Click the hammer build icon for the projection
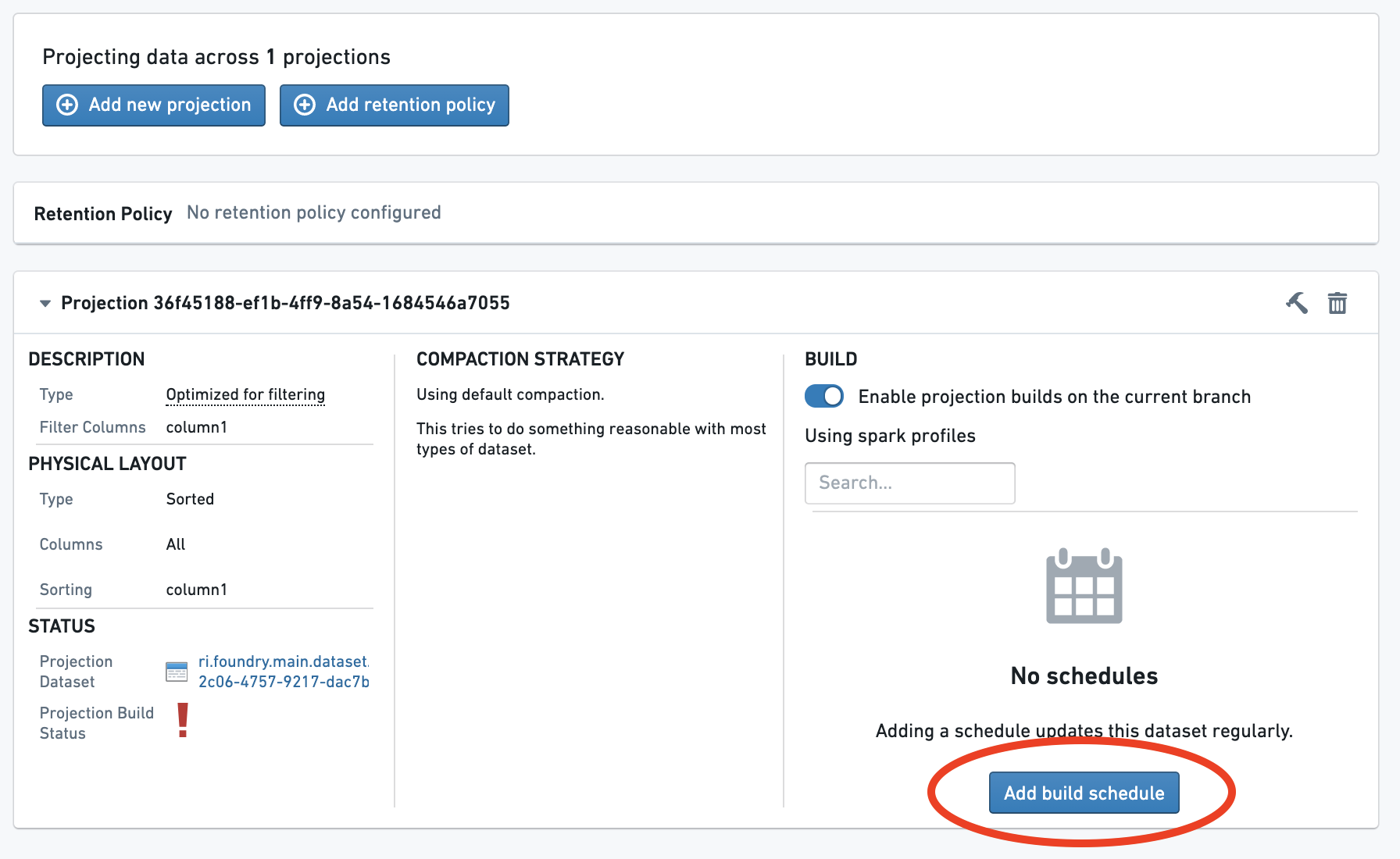This screenshot has width=1400, height=859. coord(1297,302)
